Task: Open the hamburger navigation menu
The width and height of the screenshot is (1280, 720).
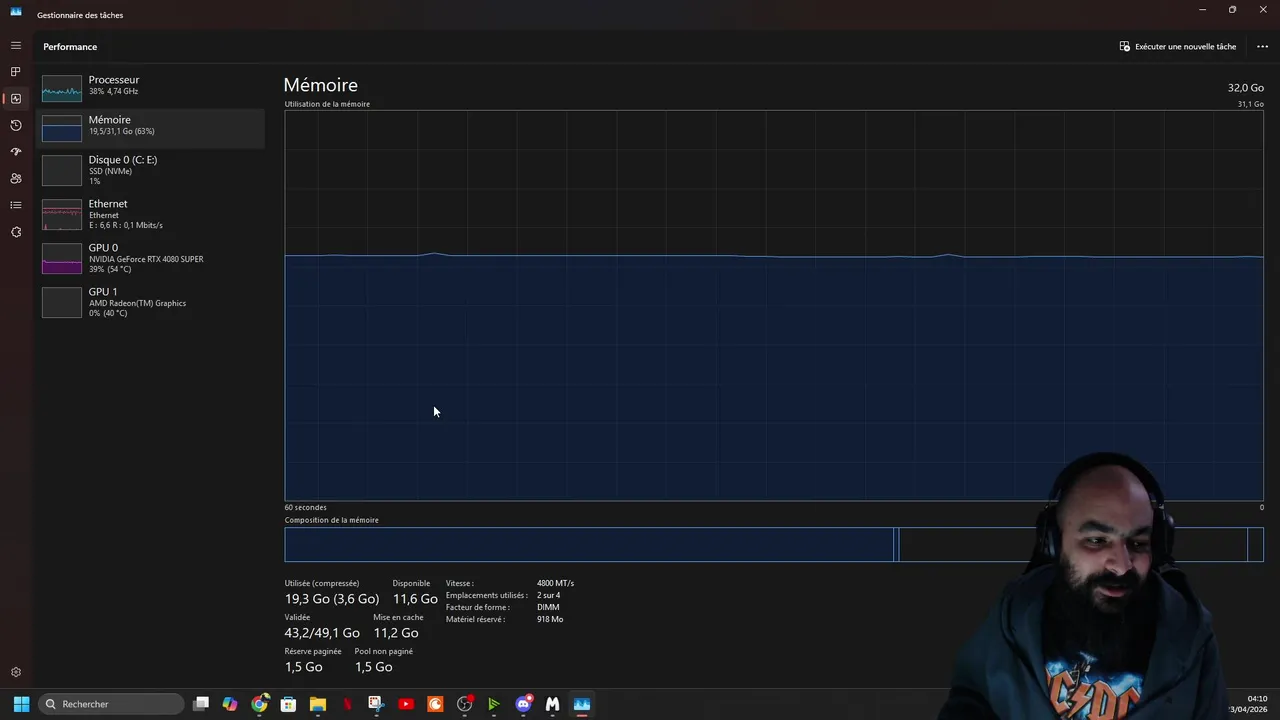Action: coord(15,46)
